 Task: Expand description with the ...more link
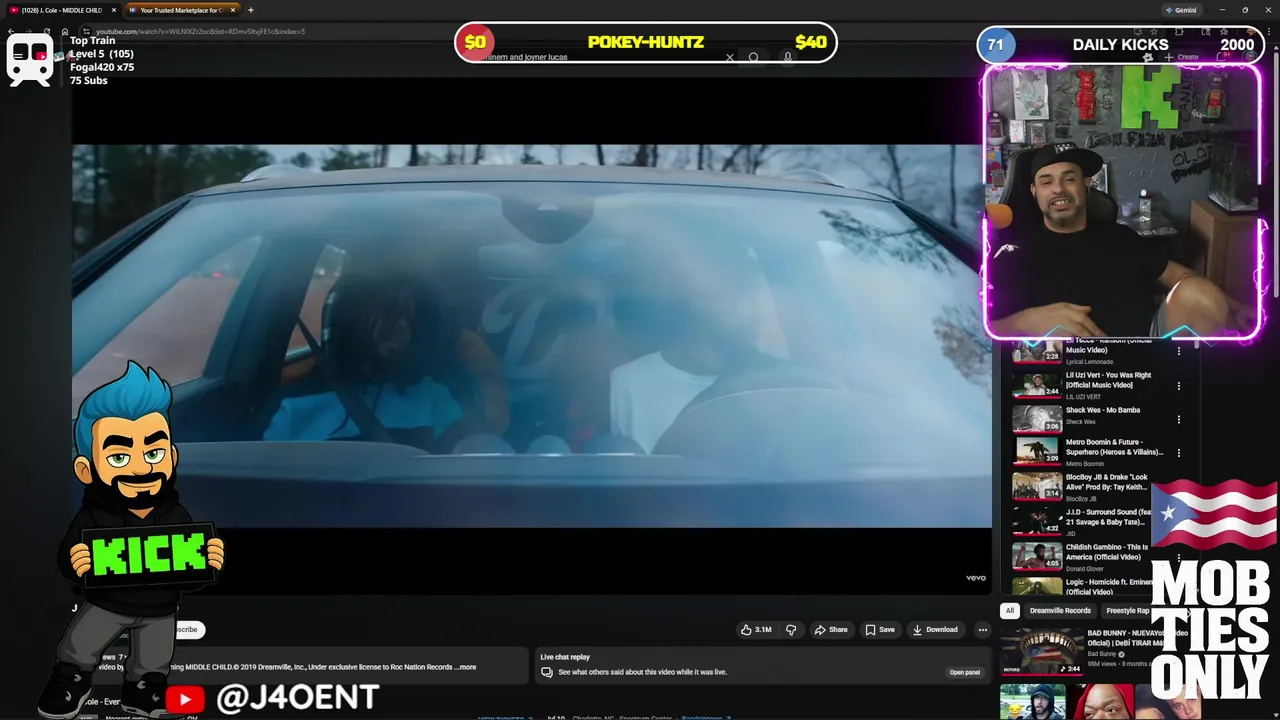465,667
